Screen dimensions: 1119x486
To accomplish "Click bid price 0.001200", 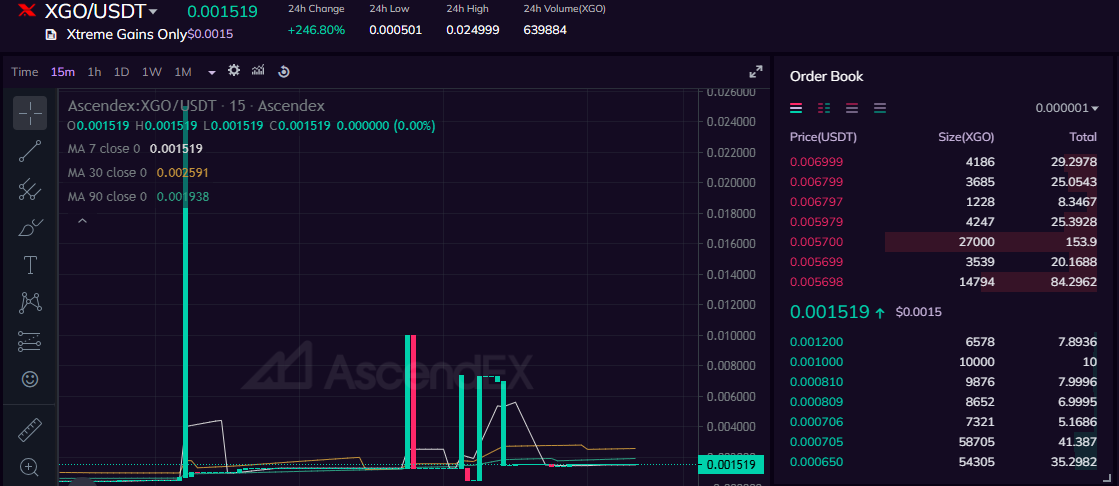I will [816, 342].
